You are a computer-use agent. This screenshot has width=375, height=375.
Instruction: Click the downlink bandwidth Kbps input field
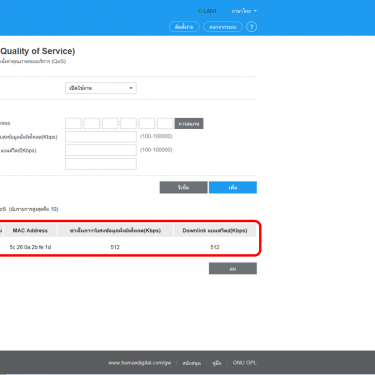(101, 150)
